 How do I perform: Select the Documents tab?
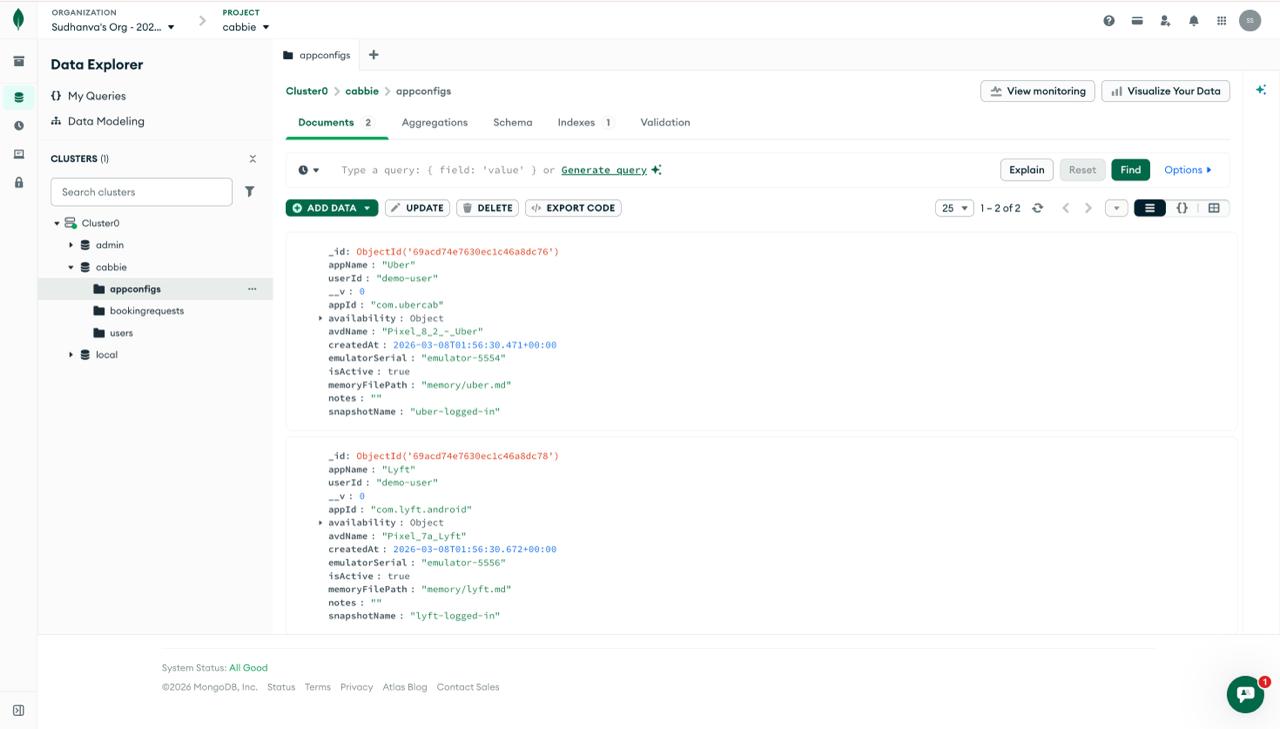[x=335, y=122]
